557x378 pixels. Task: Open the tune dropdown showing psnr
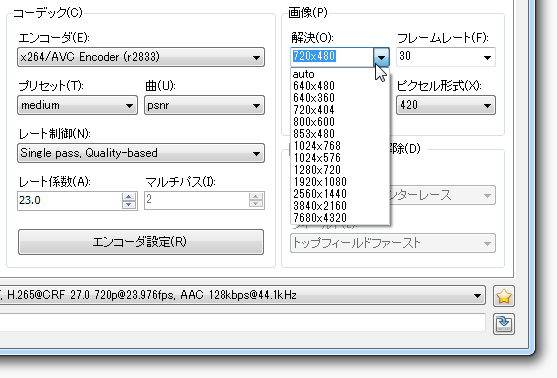(204, 105)
